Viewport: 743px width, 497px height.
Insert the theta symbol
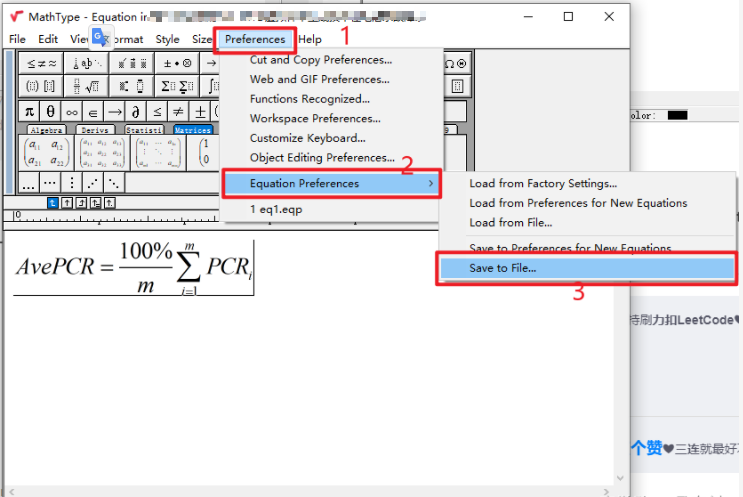[50, 112]
